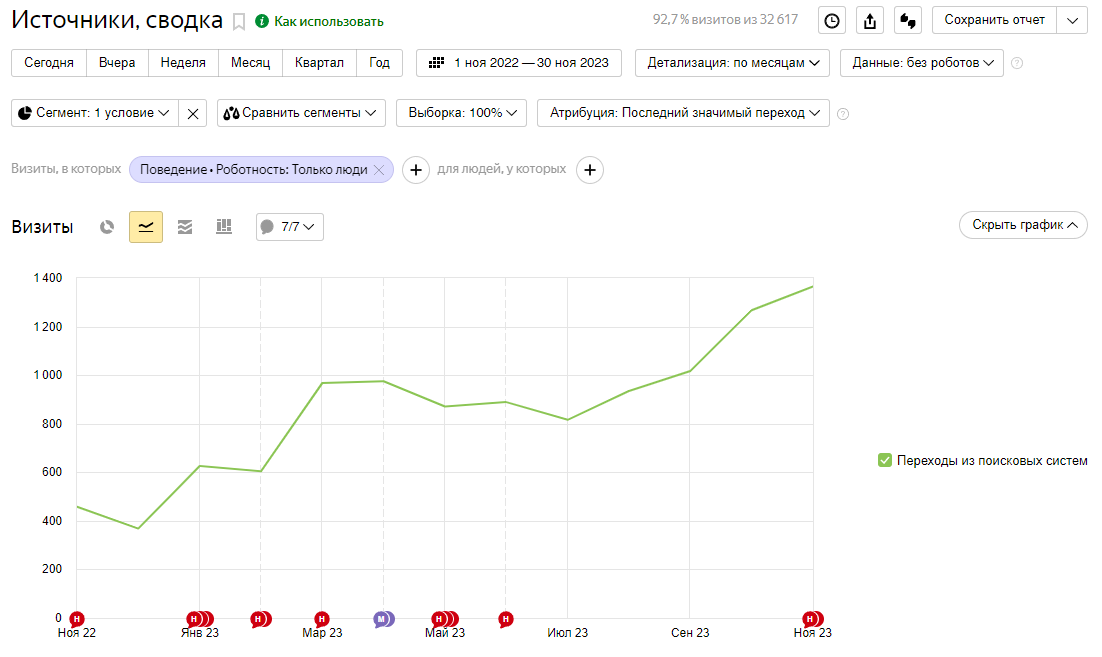Open the report history clock icon
1102x657 pixels.
[x=832, y=21]
